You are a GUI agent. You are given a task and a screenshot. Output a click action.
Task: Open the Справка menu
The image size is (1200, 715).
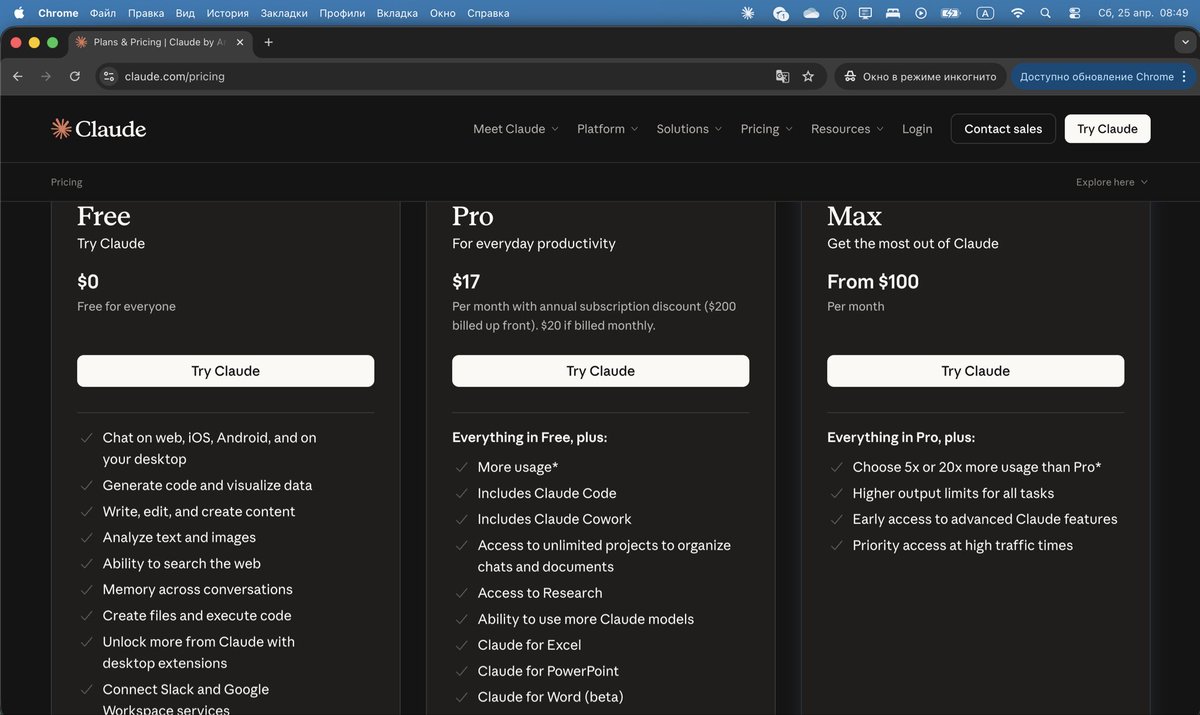tap(488, 13)
